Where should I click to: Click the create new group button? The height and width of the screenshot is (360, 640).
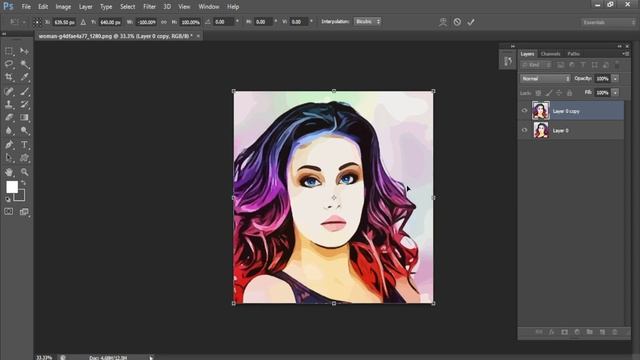click(x=589, y=332)
